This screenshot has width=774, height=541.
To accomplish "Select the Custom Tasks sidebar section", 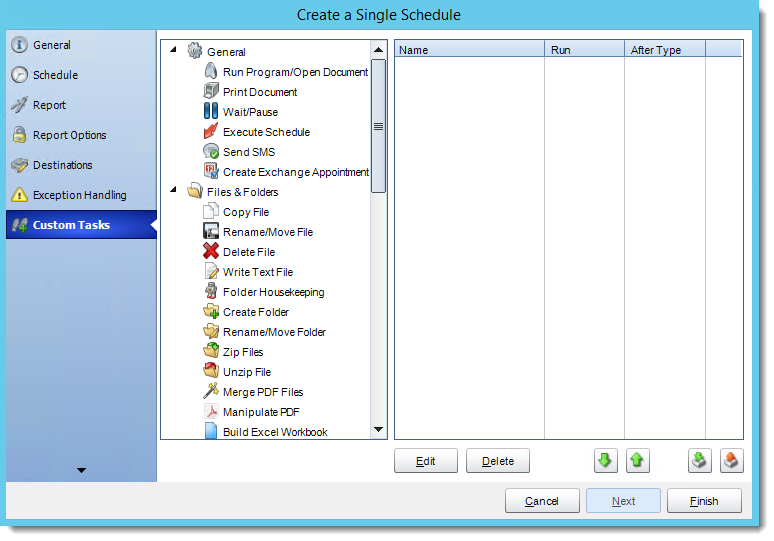I will pyautogui.click(x=81, y=225).
